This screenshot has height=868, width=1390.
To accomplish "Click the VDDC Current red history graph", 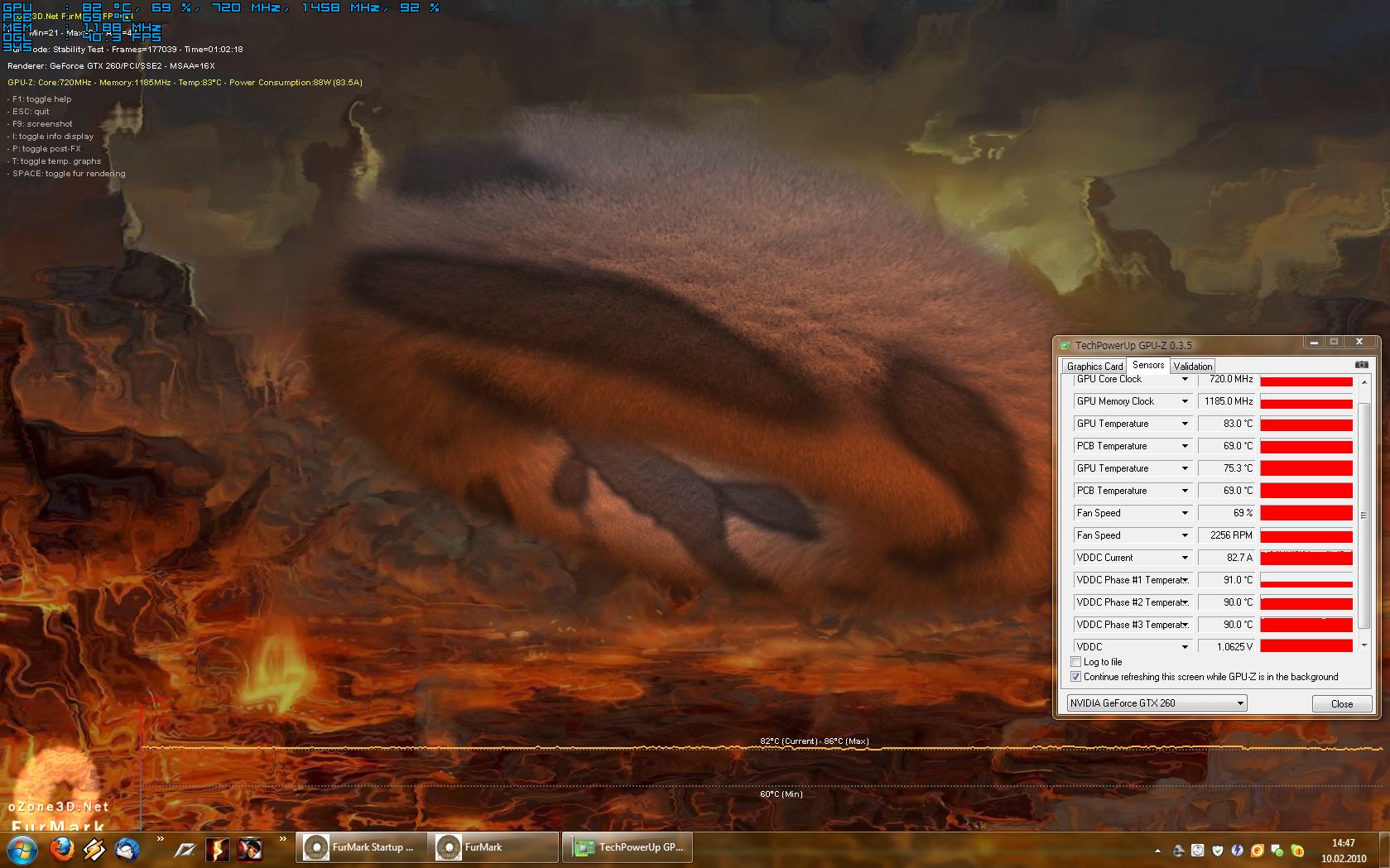I will 1306,558.
